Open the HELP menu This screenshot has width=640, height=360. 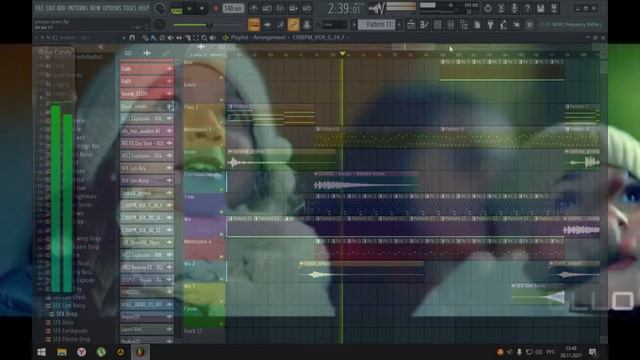[144, 8]
